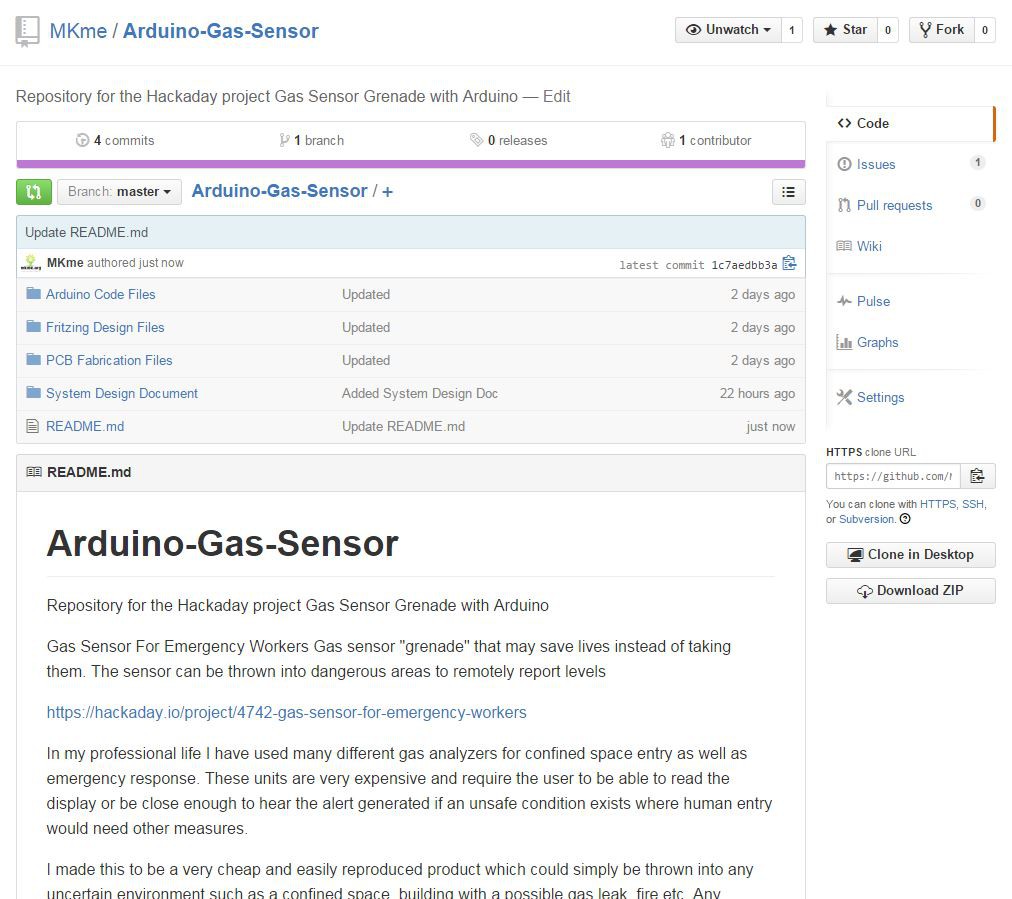Viewport: 1012px width, 899px height.
Task: Open the System Design Document folder
Action: (122, 393)
